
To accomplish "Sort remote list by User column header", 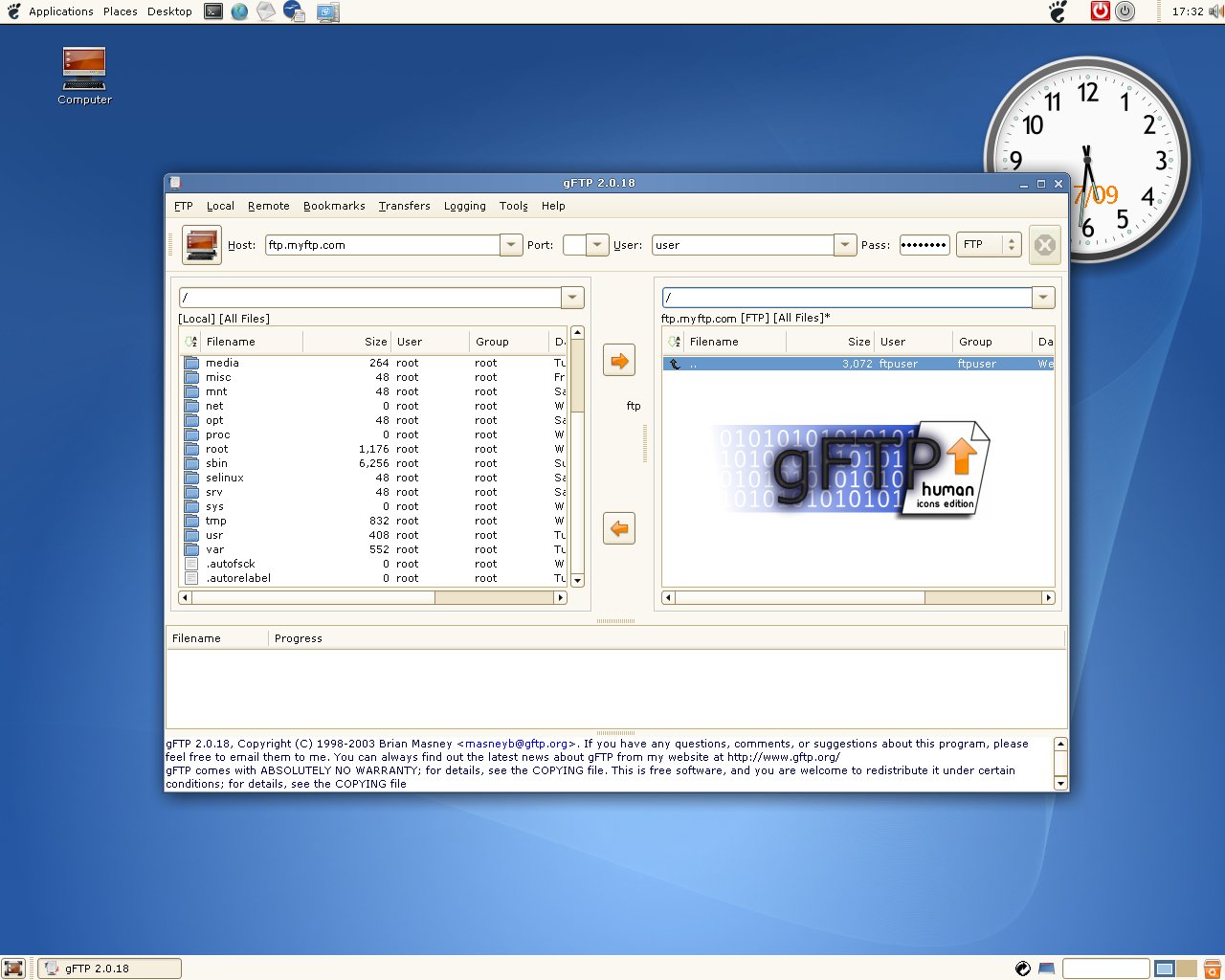I will point(914,342).
